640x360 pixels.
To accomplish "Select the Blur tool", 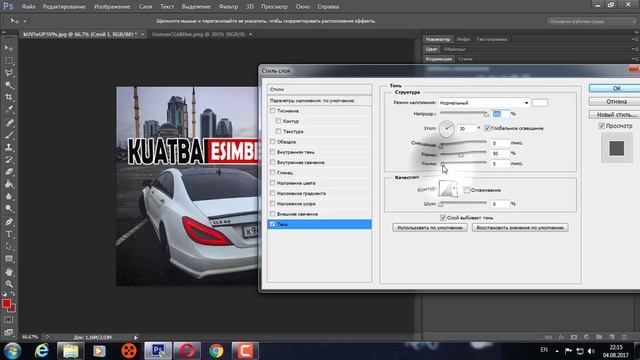I will coord(9,196).
